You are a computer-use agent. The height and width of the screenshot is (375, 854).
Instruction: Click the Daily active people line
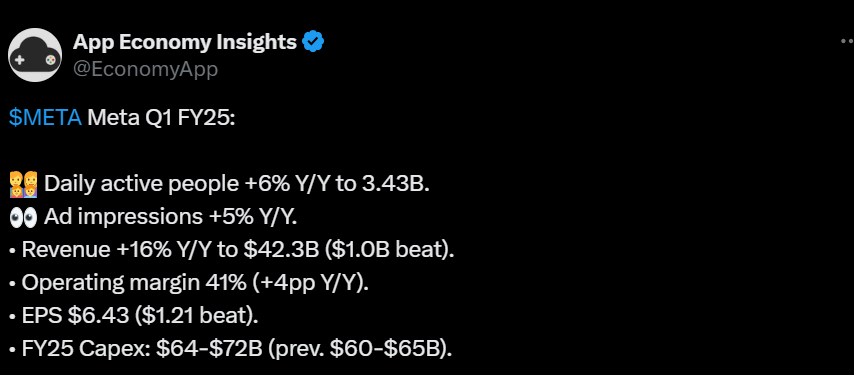pos(237,184)
